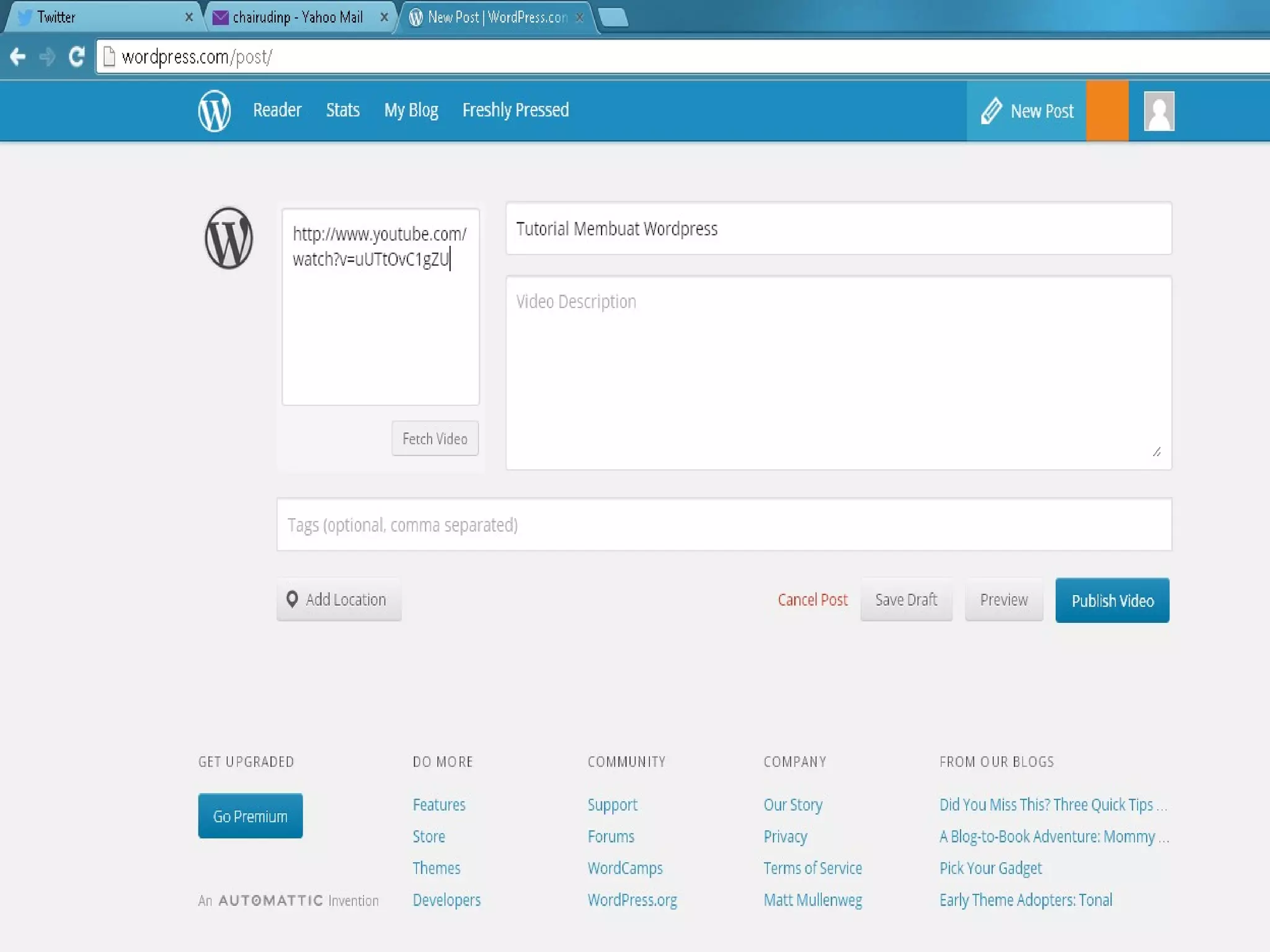Open the Go Premium button
This screenshot has width=1270, height=952.
click(x=250, y=816)
